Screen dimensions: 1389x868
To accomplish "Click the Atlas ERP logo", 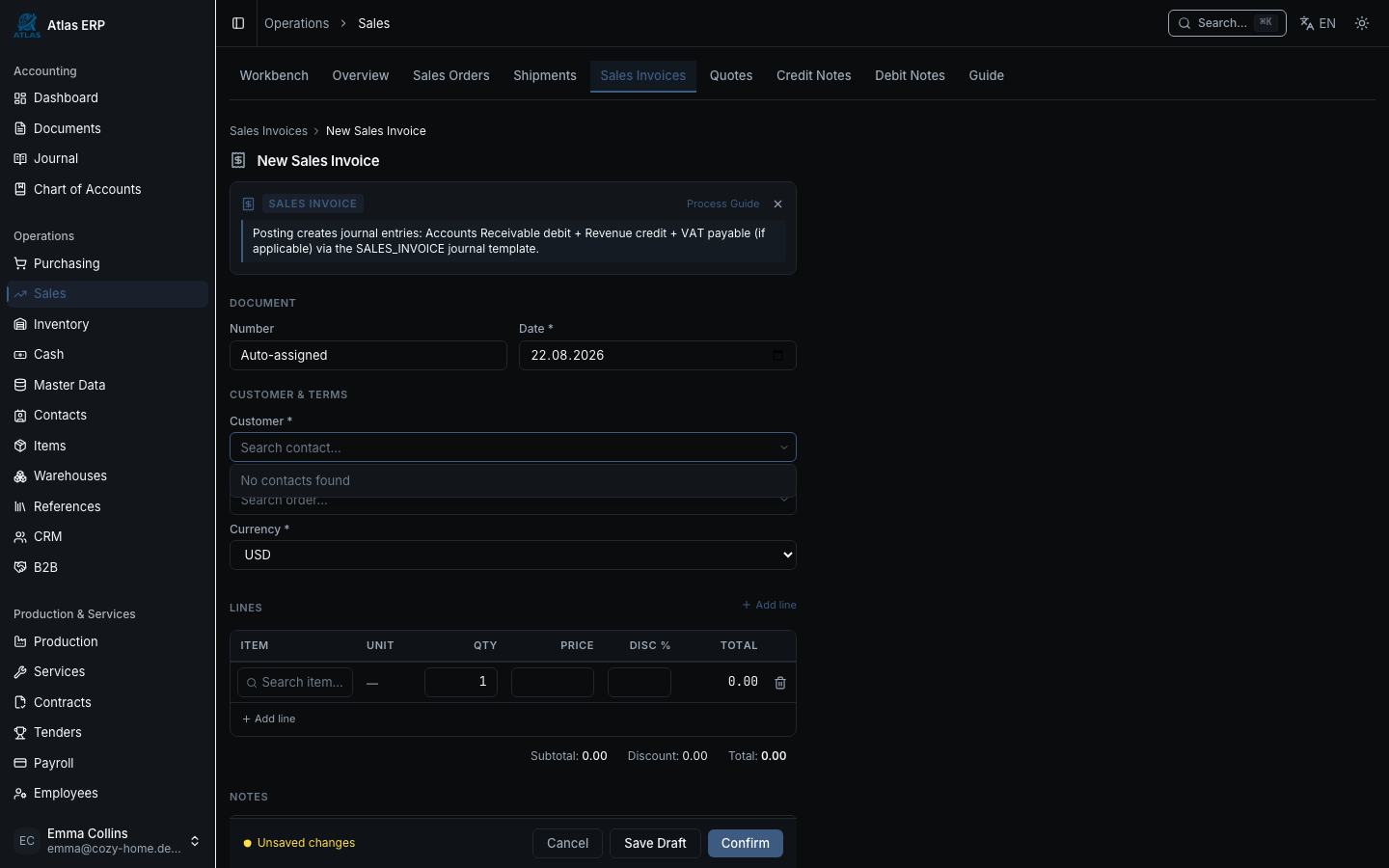I will (x=27, y=25).
